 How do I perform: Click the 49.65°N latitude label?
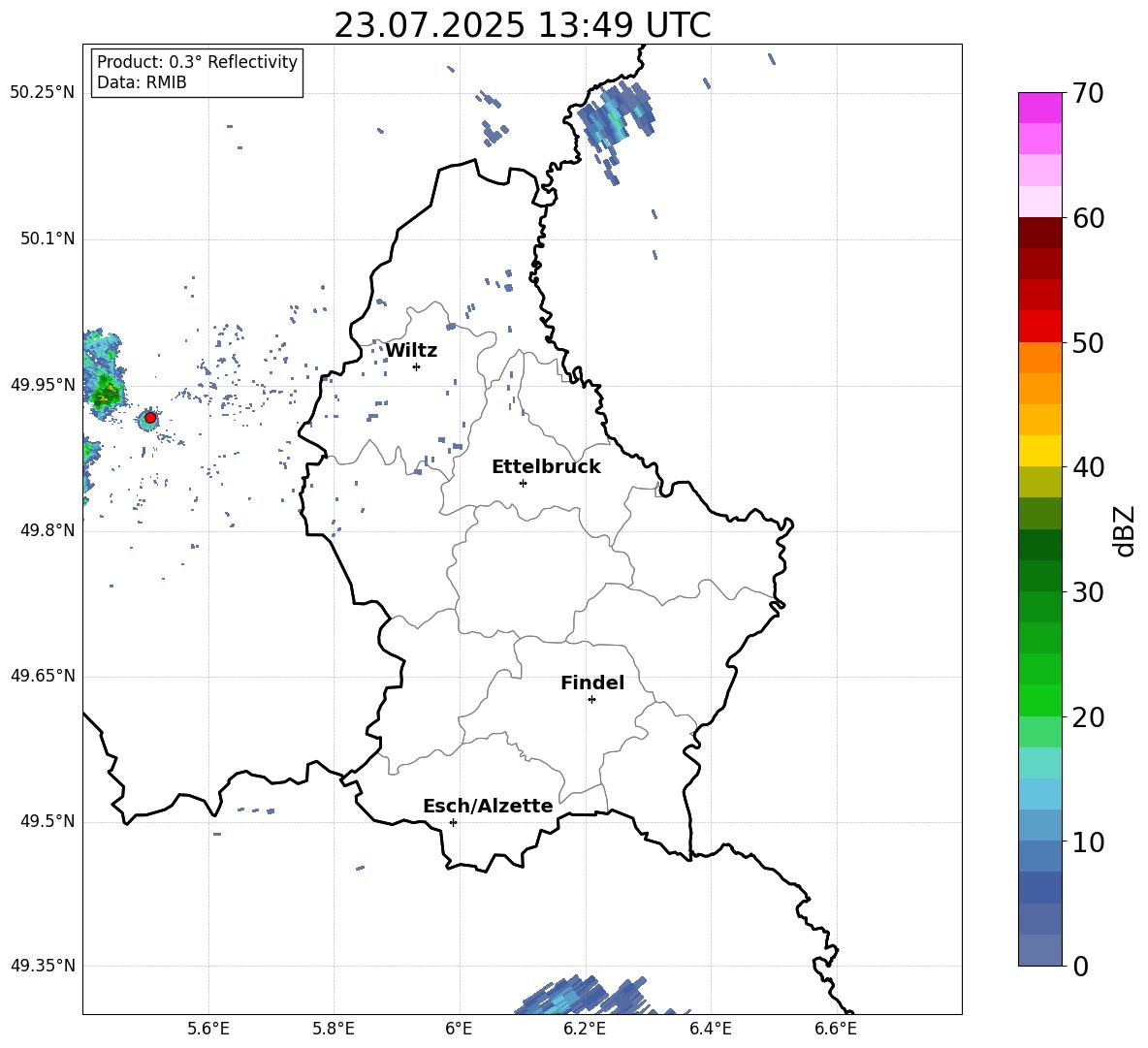pos(43,675)
